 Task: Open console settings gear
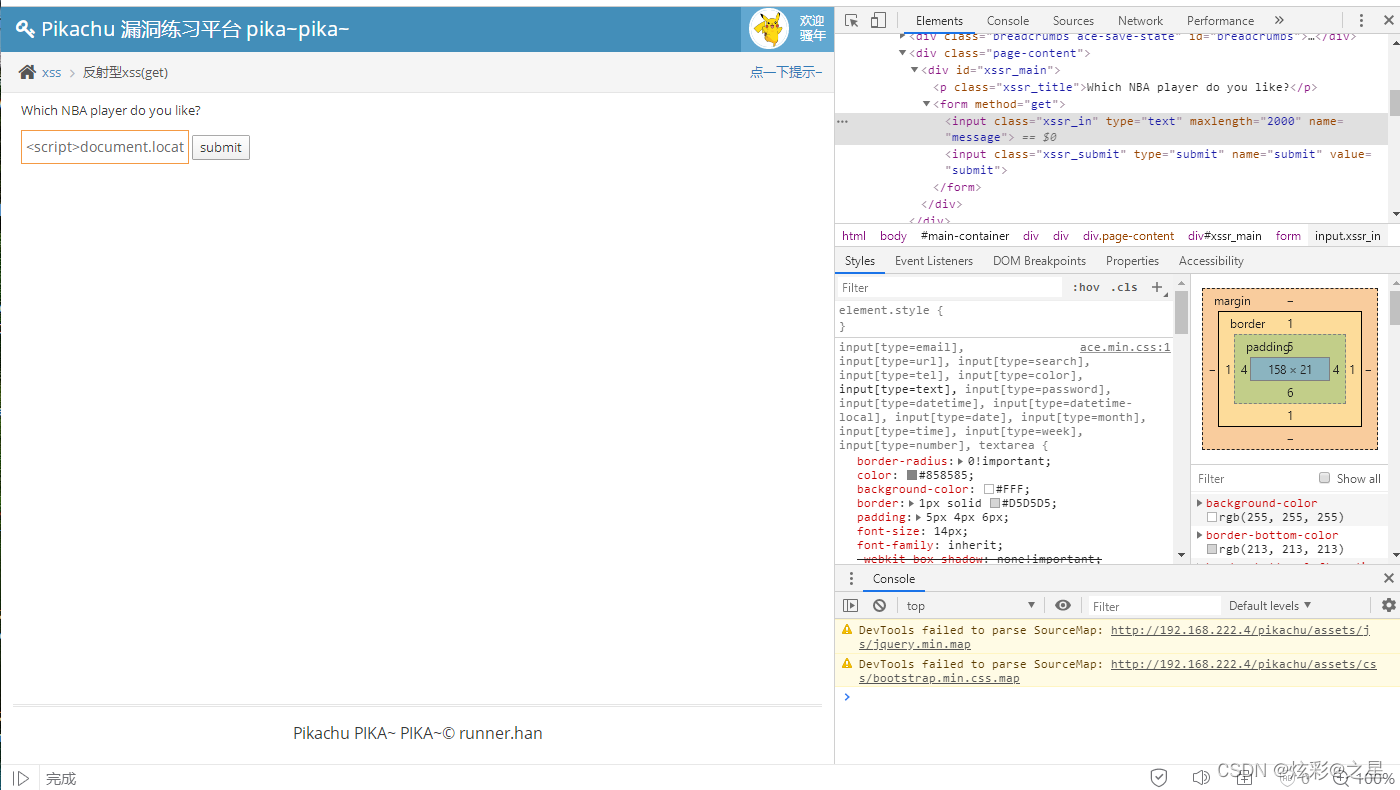pos(1388,605)
